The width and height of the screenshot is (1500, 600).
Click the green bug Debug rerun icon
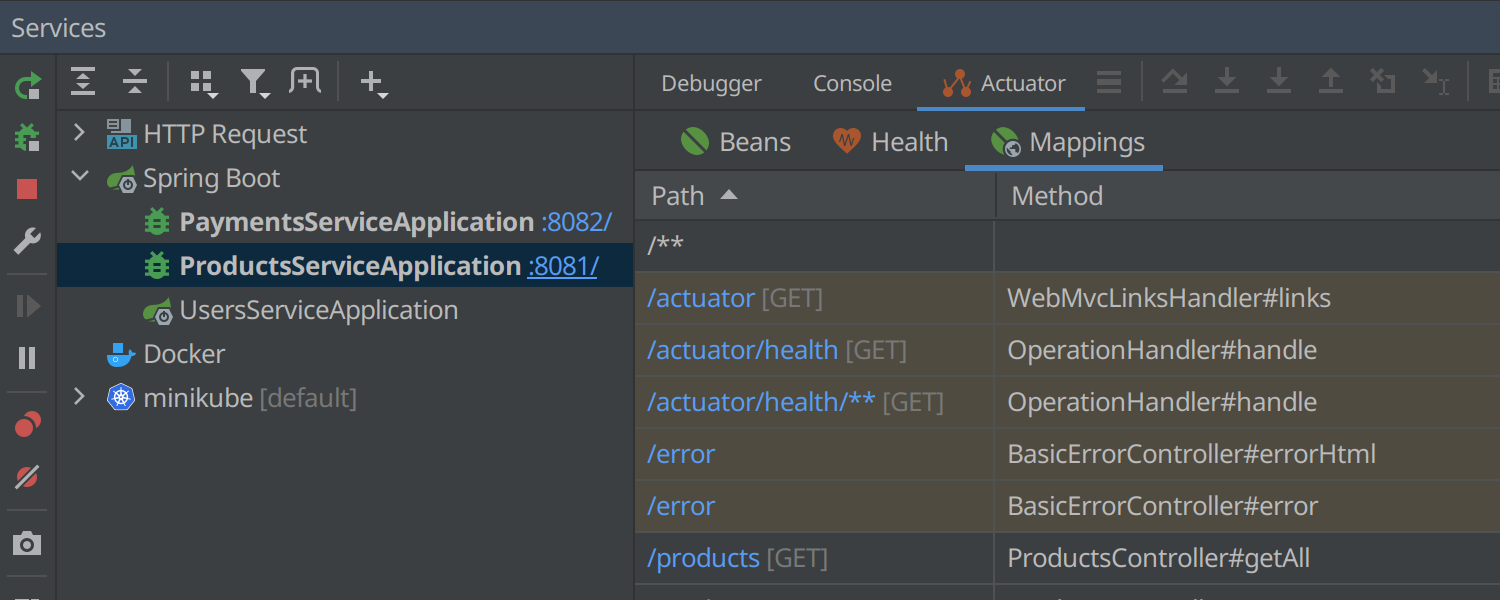point(27,137)
